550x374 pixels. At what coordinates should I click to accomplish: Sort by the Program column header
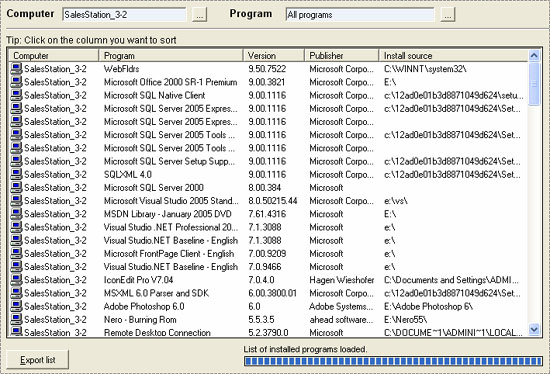pos(171,55)
